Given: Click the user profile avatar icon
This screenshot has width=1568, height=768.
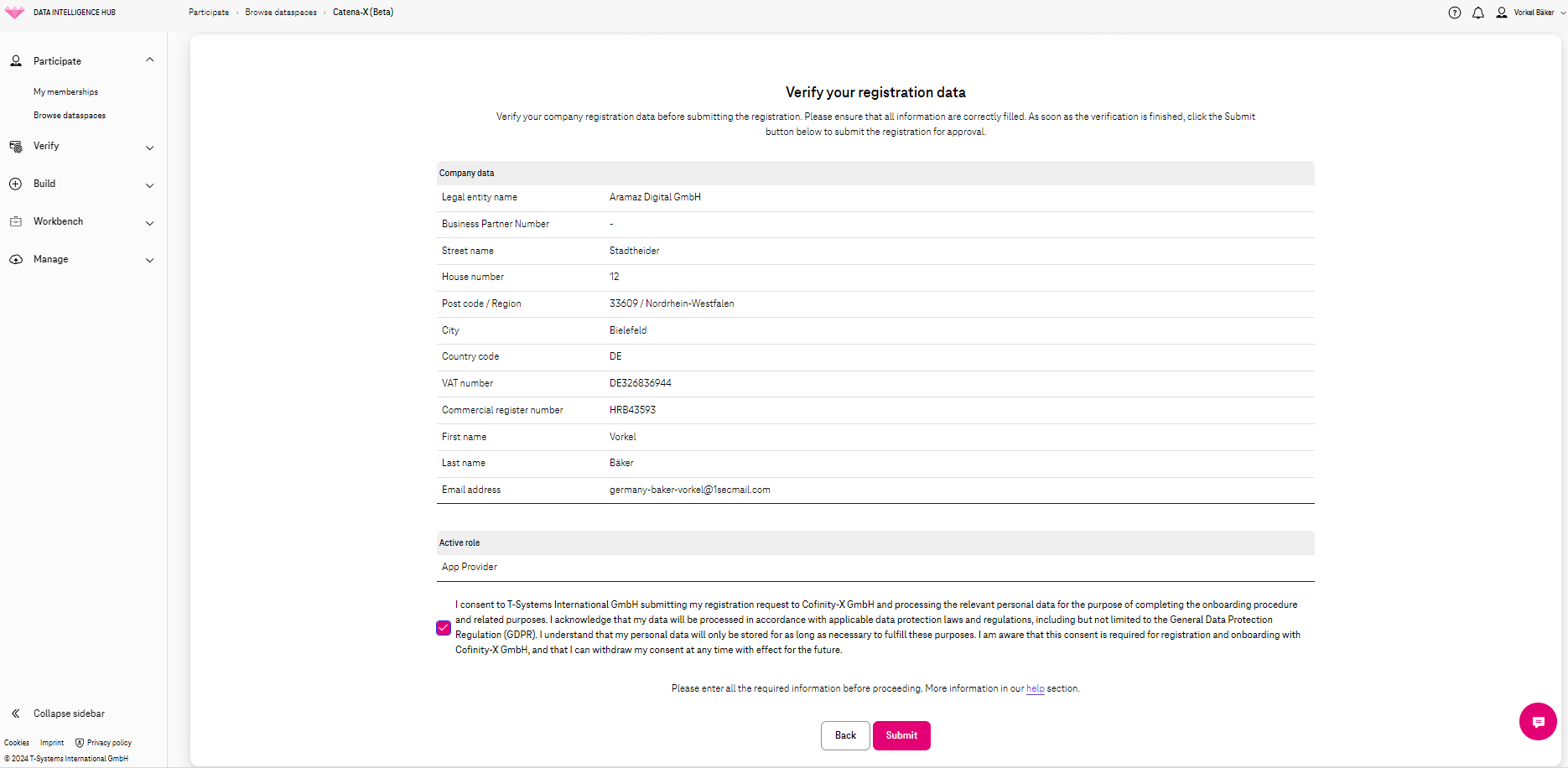Looking at the screenshot, I should click(x=1502, y=13).
